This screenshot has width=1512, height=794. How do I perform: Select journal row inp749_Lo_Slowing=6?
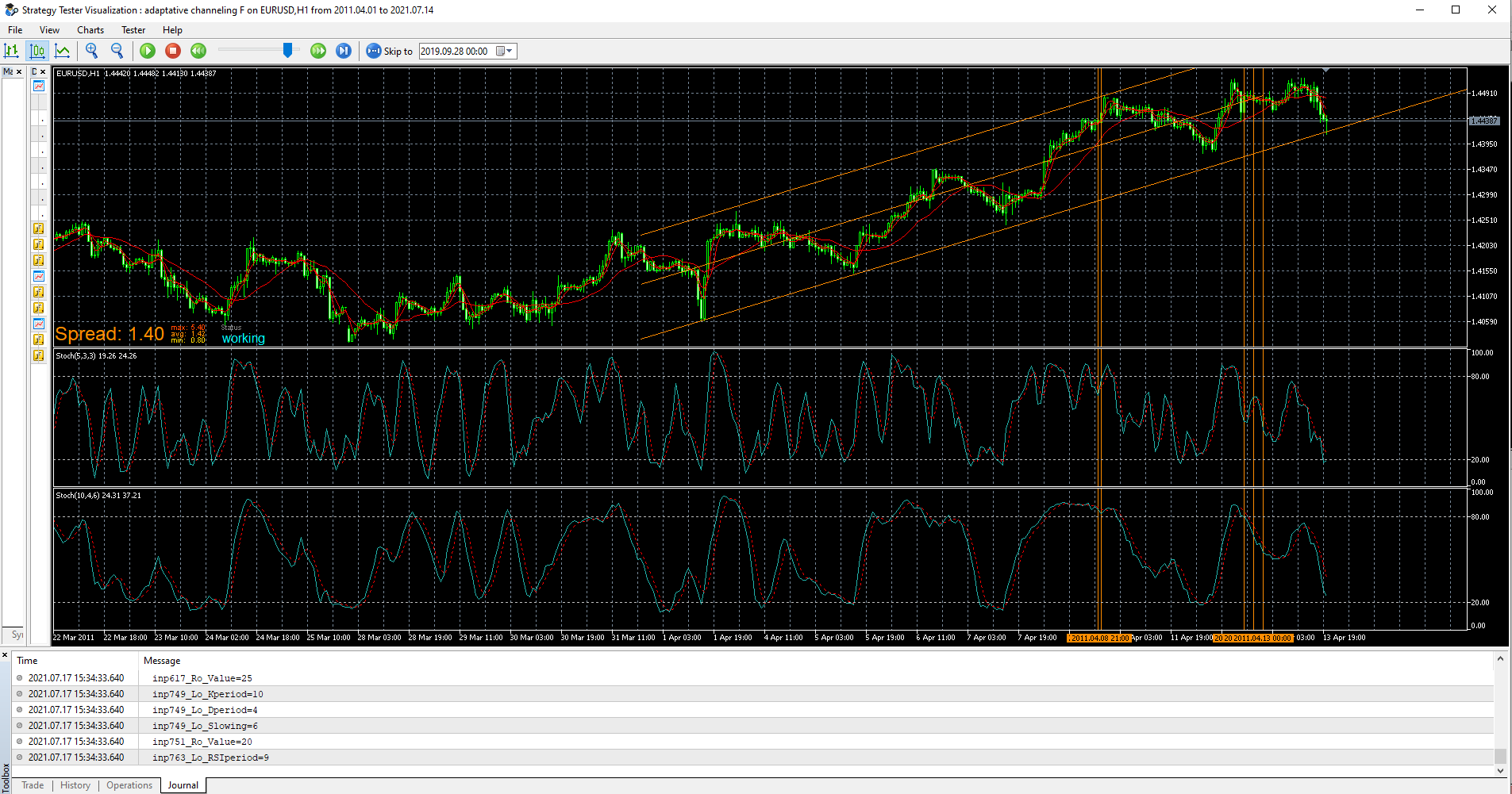(x=754, y=726)
